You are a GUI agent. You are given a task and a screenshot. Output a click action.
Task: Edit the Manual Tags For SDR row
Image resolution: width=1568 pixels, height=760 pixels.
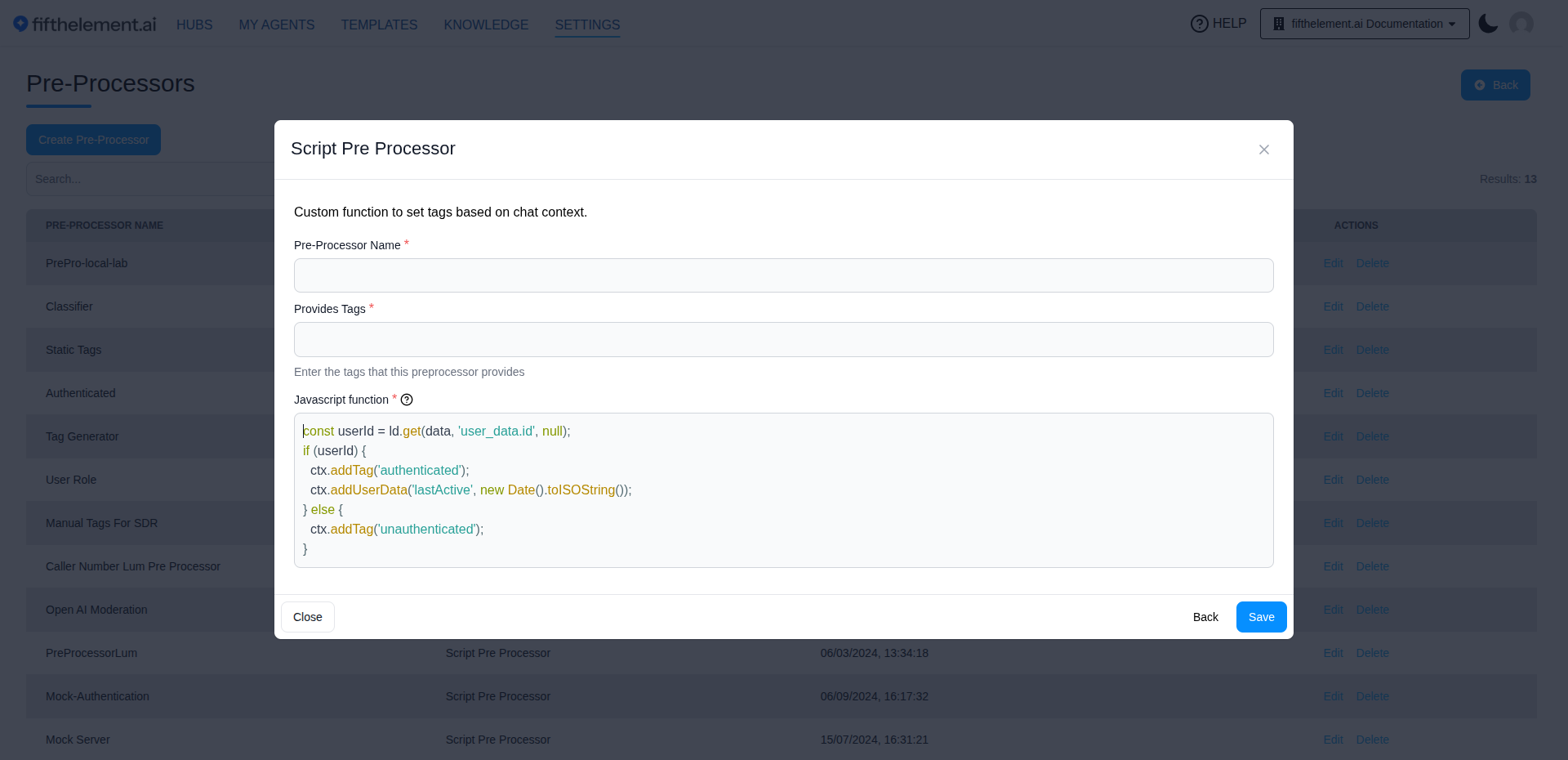(1333, 523)
